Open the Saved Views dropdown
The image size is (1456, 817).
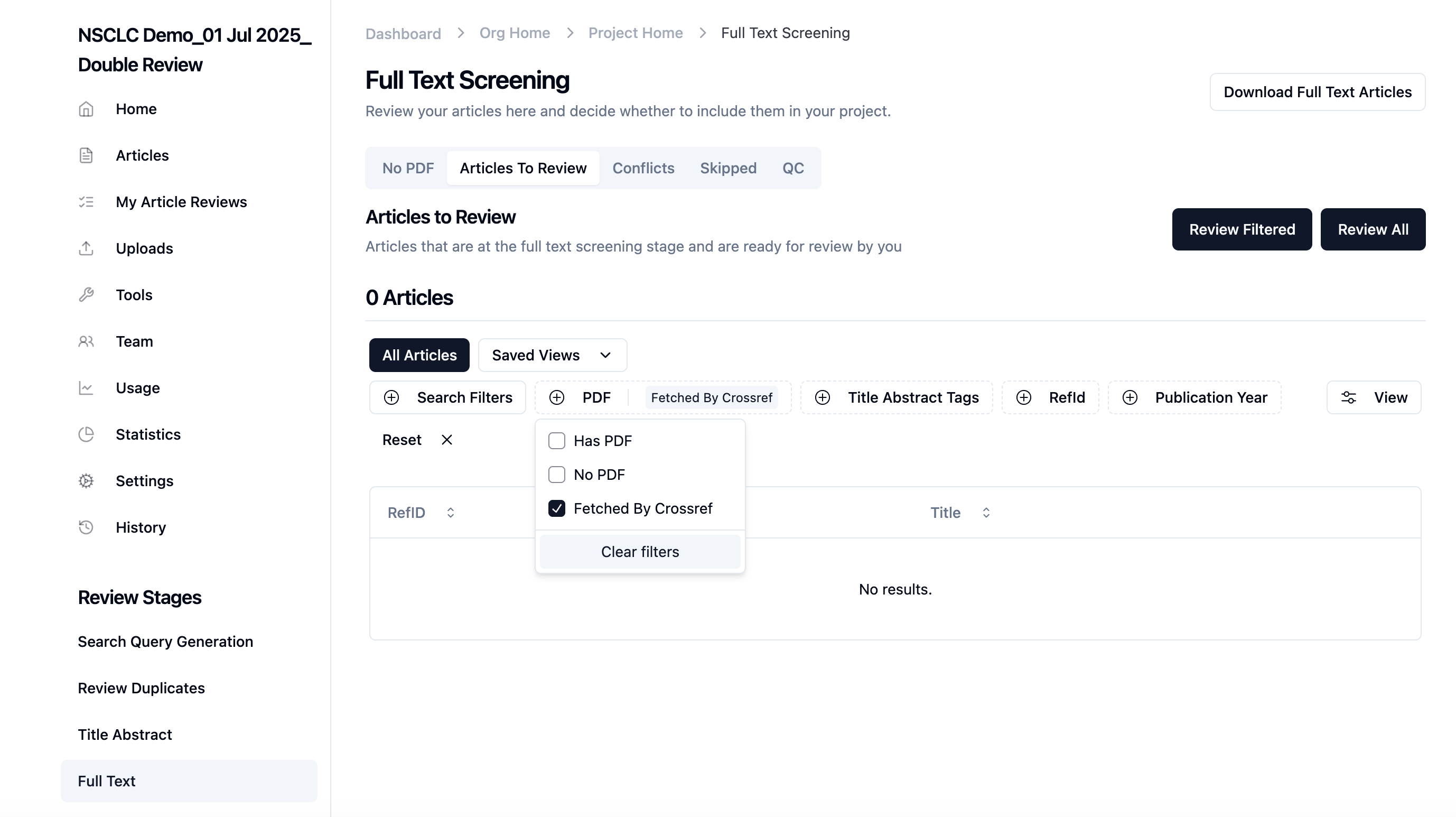click(552, 355)
